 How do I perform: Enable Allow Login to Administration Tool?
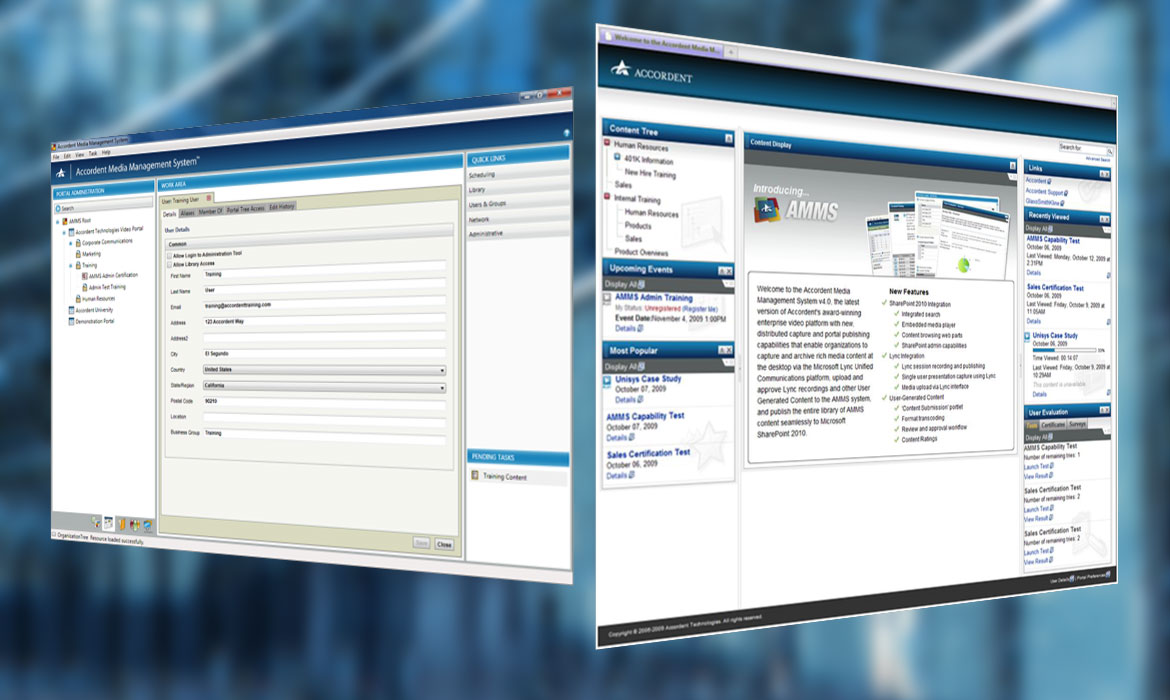(170, 254)
